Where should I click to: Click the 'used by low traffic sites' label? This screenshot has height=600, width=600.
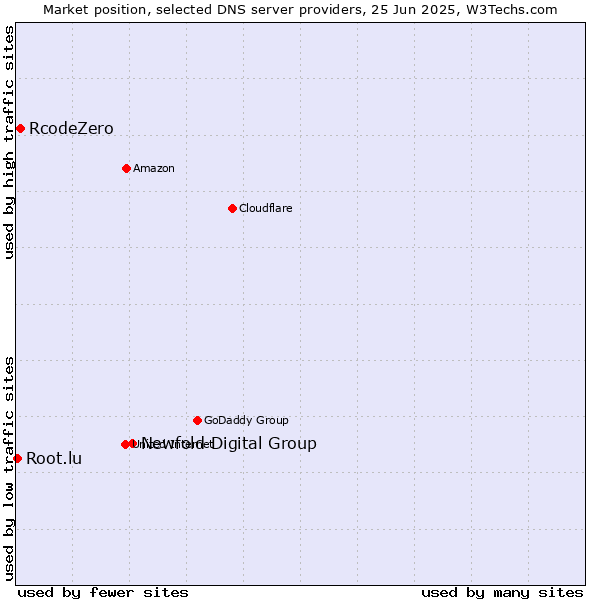9,469
